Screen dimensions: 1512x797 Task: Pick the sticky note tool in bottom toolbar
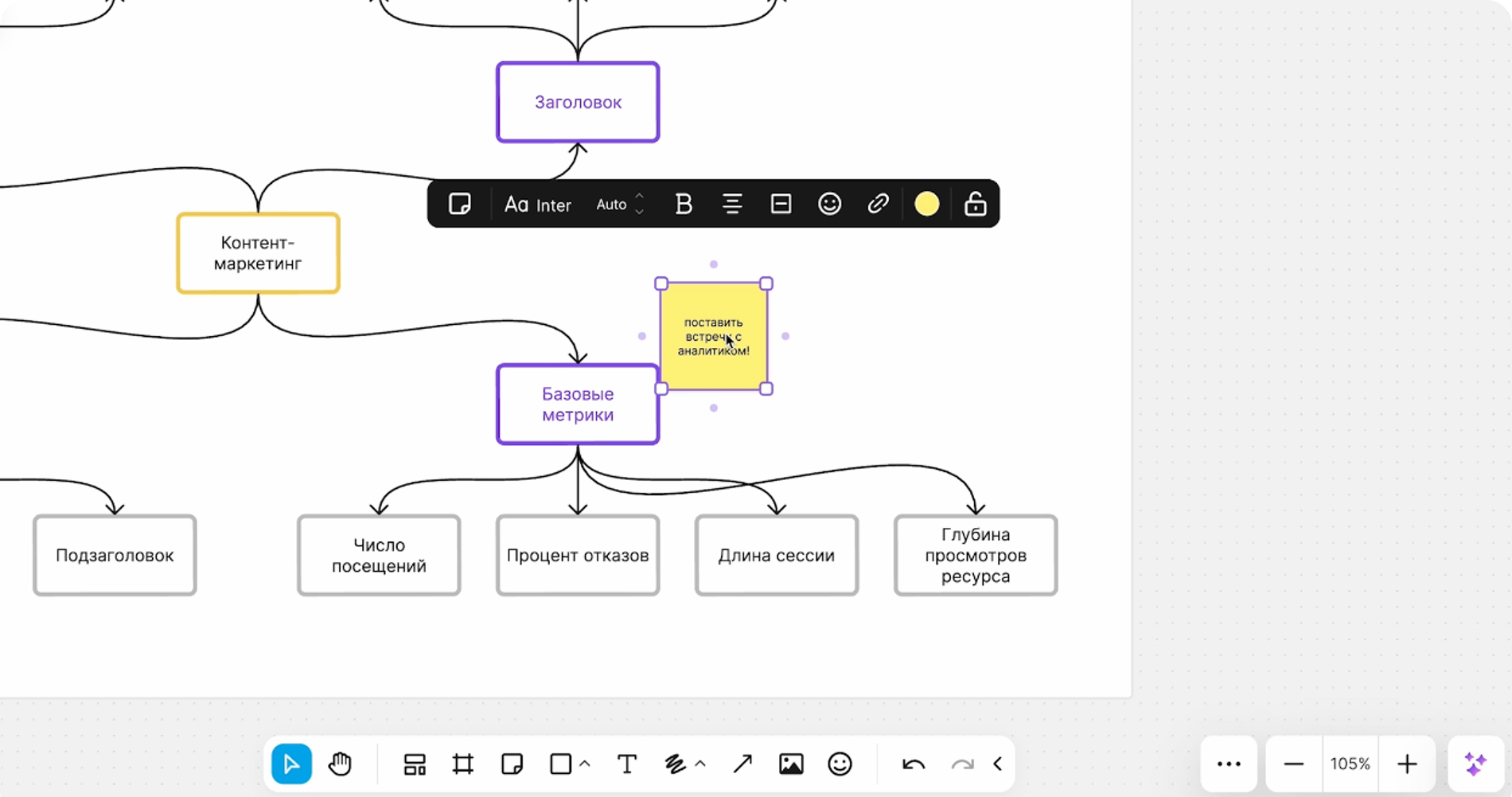[512, 764]
